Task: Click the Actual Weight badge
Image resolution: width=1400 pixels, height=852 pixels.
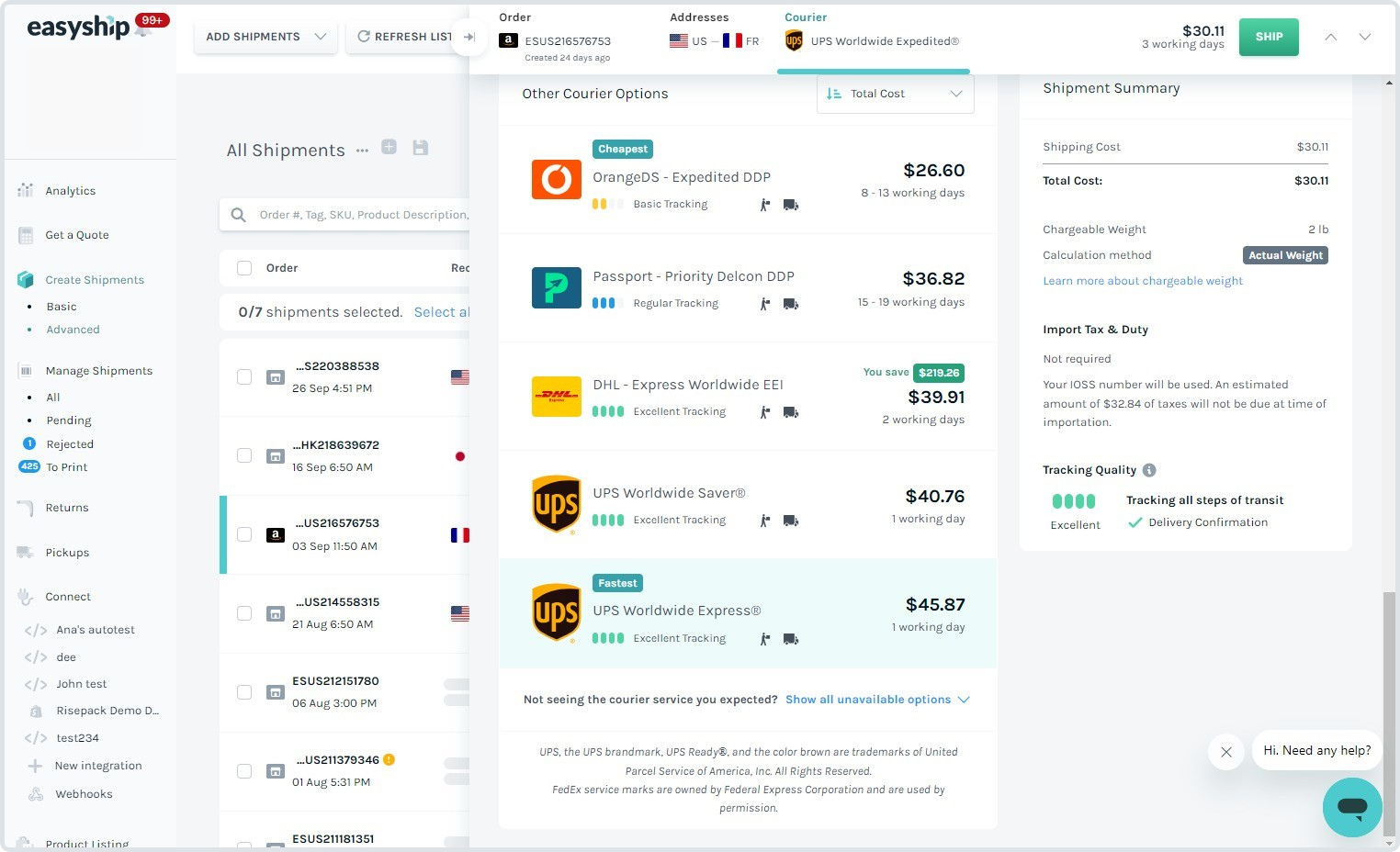Action: [1285, 255]
